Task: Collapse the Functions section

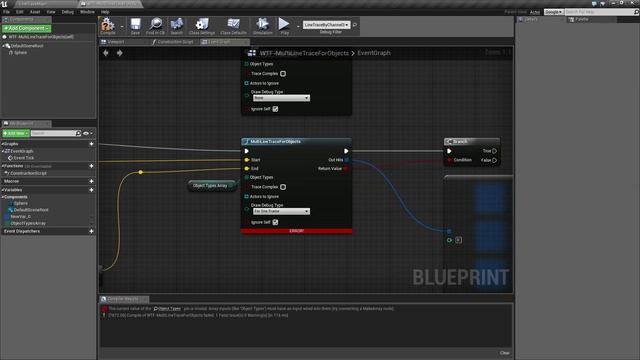Action: [2, 166]
